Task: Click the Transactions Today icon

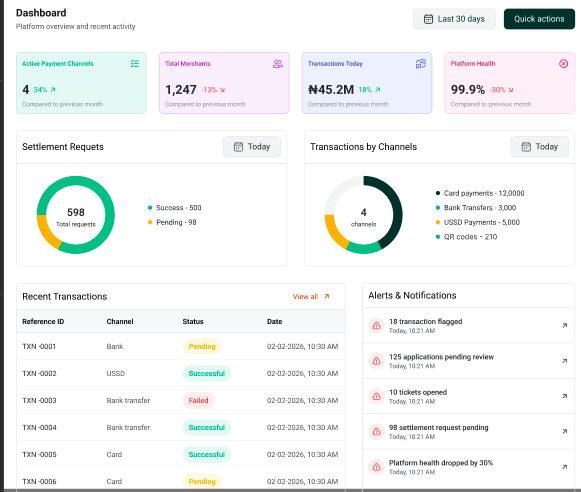Action: click(421, 64)
